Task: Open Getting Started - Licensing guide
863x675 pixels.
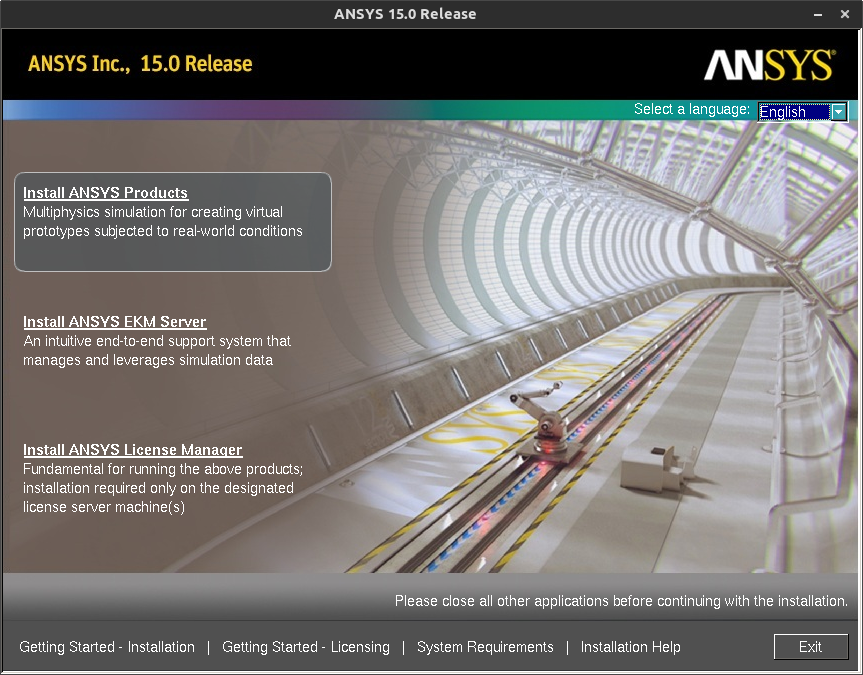Action: pos(305,647)
